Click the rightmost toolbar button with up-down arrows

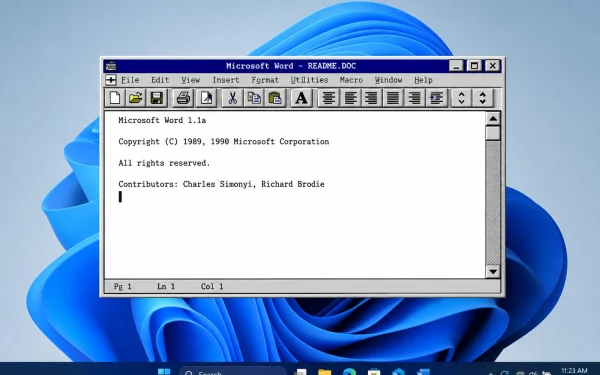(x=483, y=98)
